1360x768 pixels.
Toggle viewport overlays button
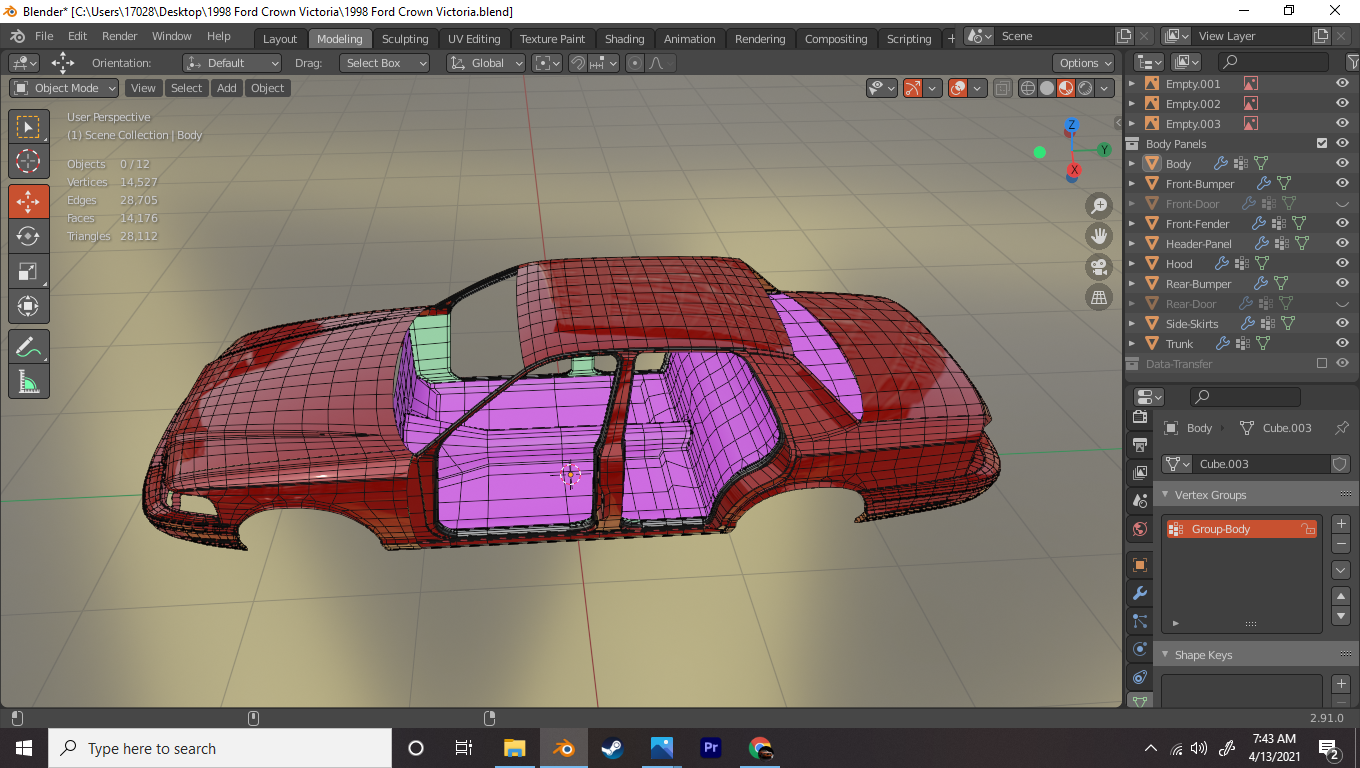(958, 88)
